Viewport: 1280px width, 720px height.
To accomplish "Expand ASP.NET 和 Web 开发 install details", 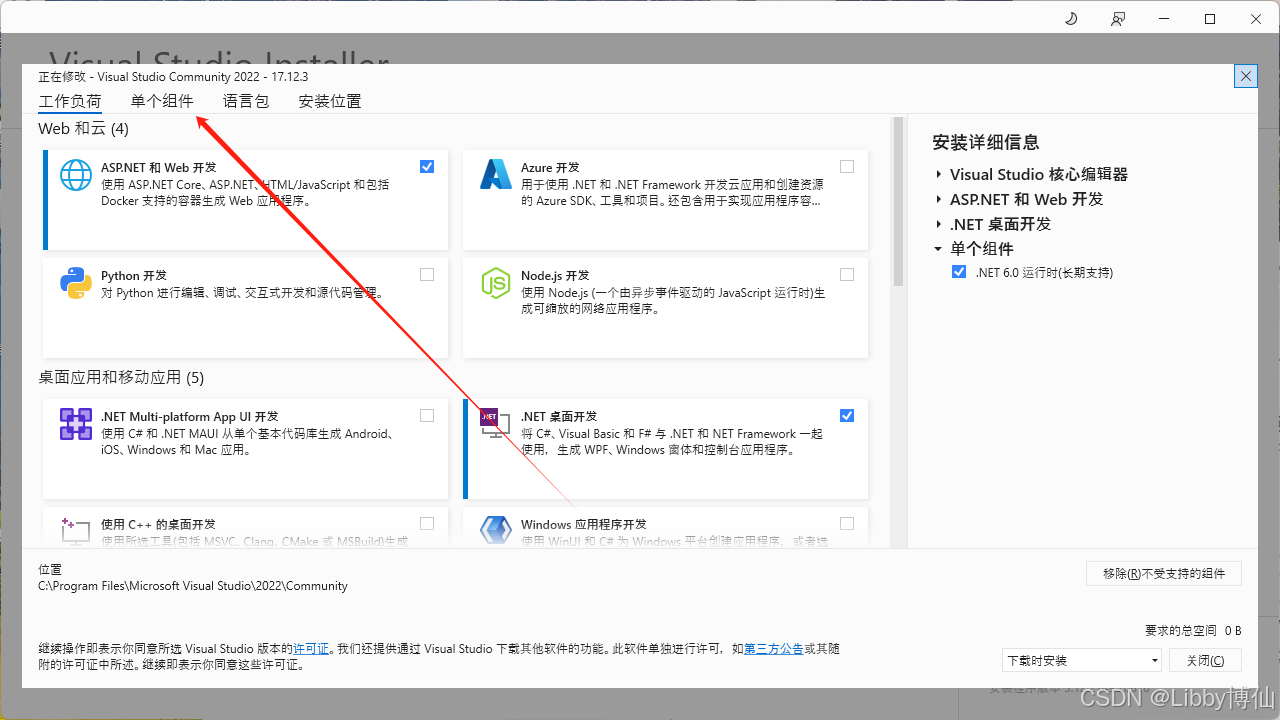I will tap(939, 199).
